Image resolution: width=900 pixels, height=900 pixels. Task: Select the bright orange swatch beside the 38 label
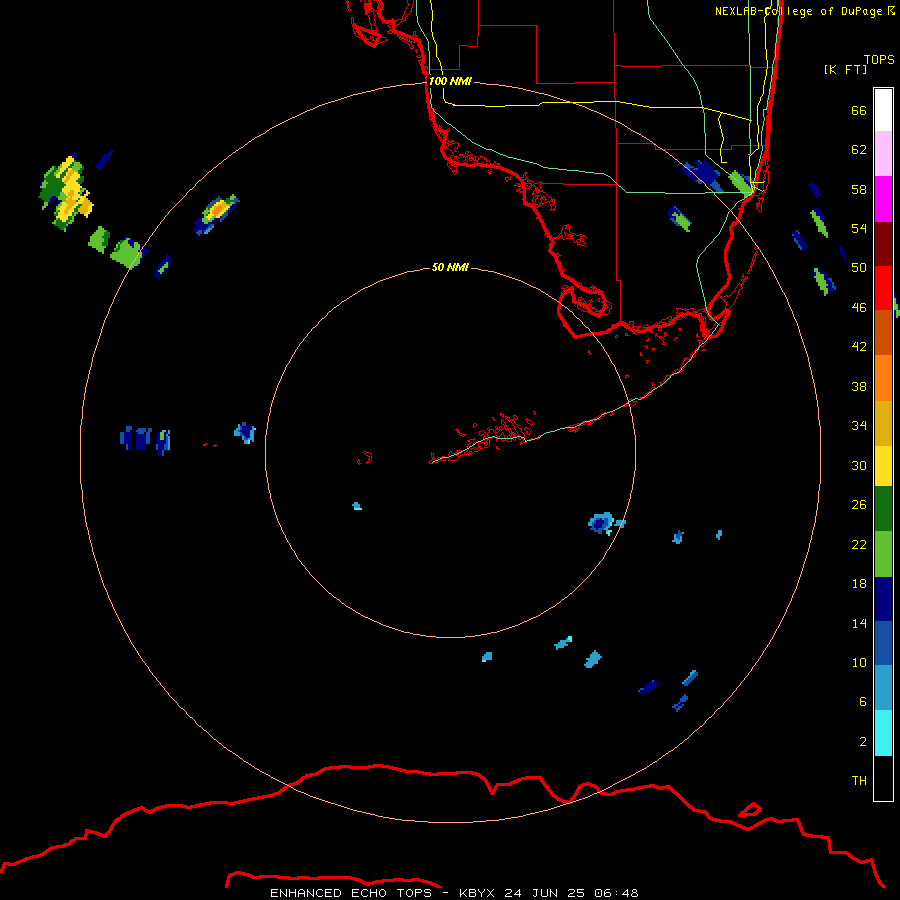(883, 378)
